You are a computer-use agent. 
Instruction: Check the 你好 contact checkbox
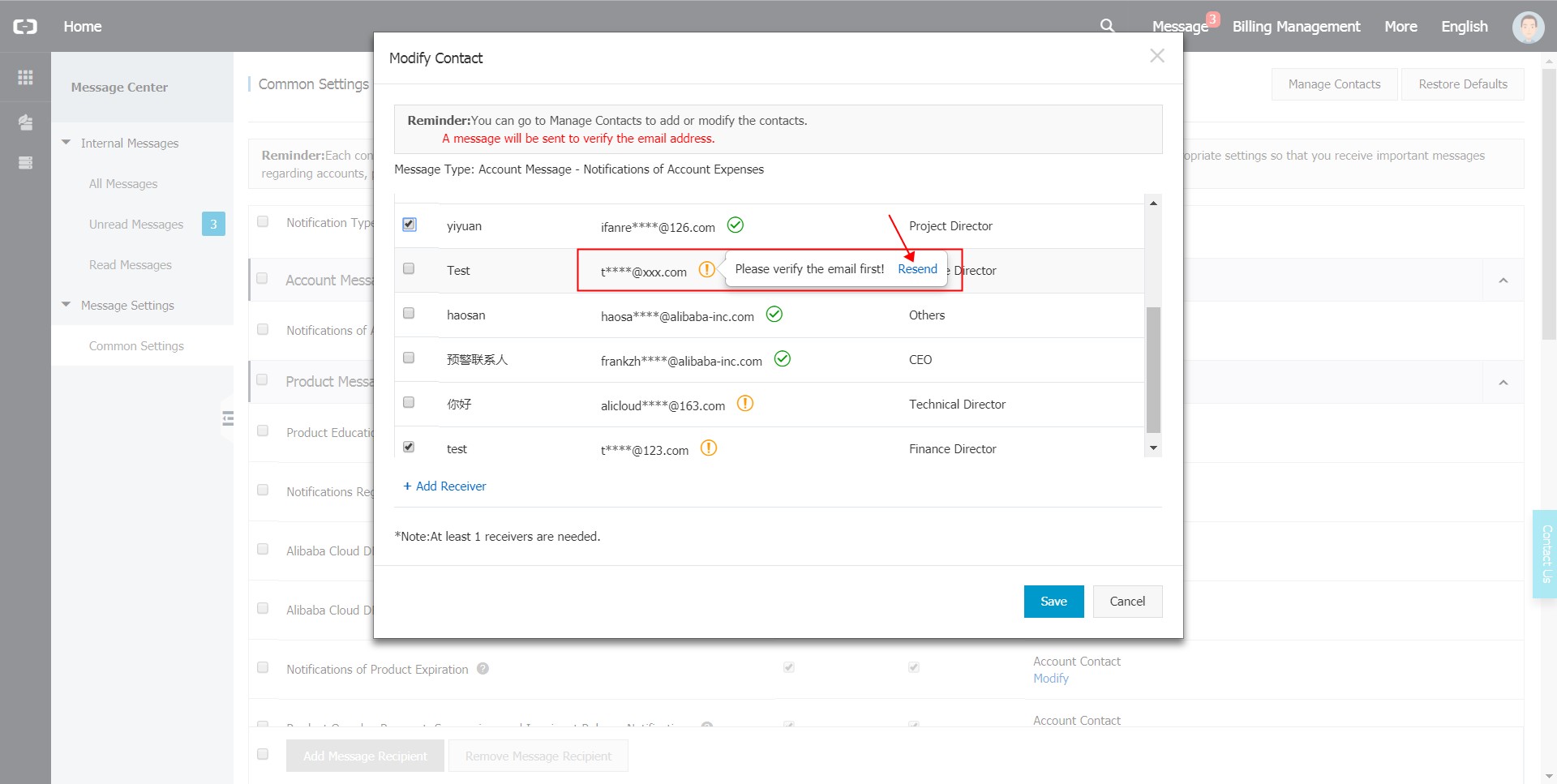point(409,402)
